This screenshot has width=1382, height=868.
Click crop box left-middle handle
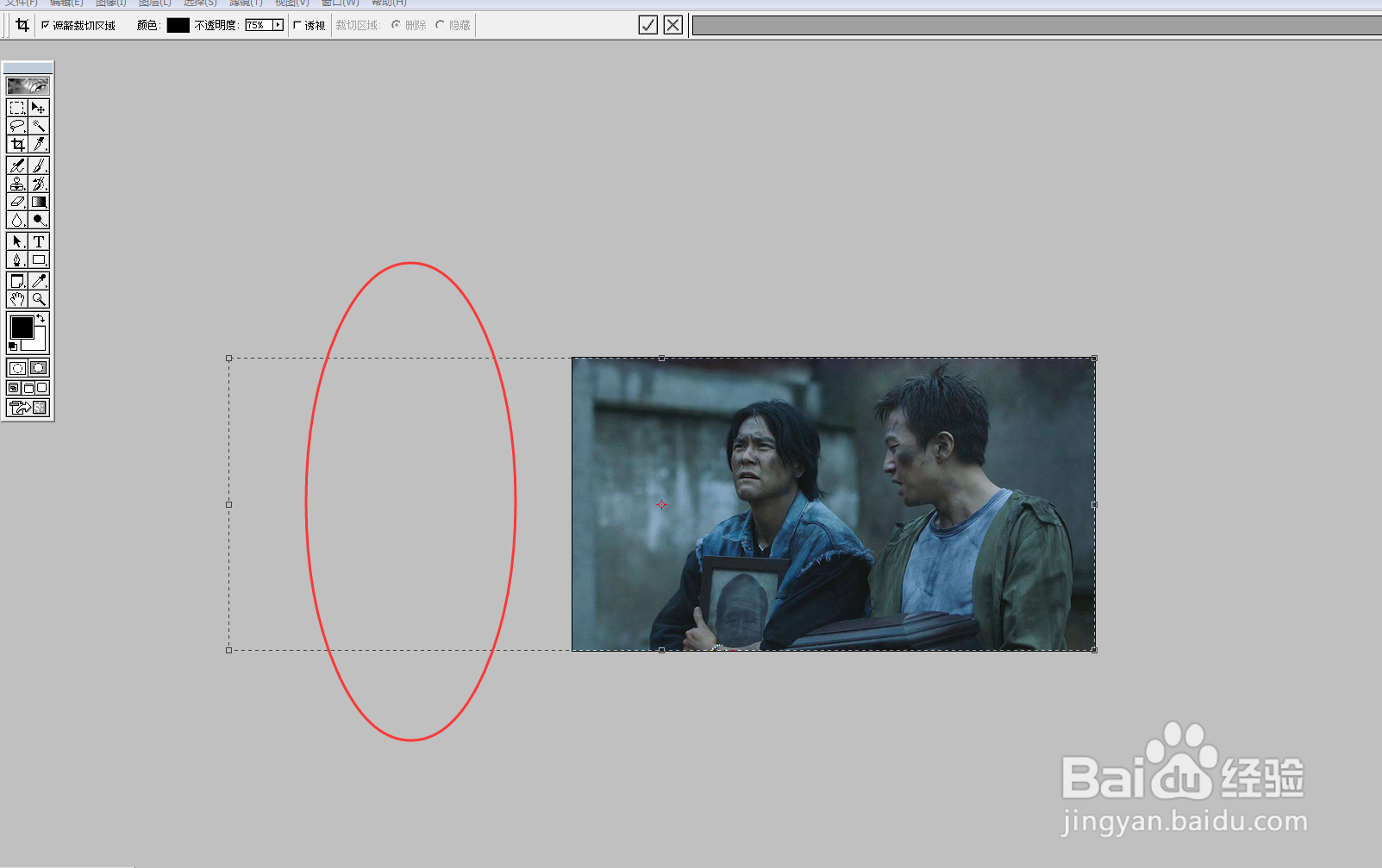(x=228, y=504)
